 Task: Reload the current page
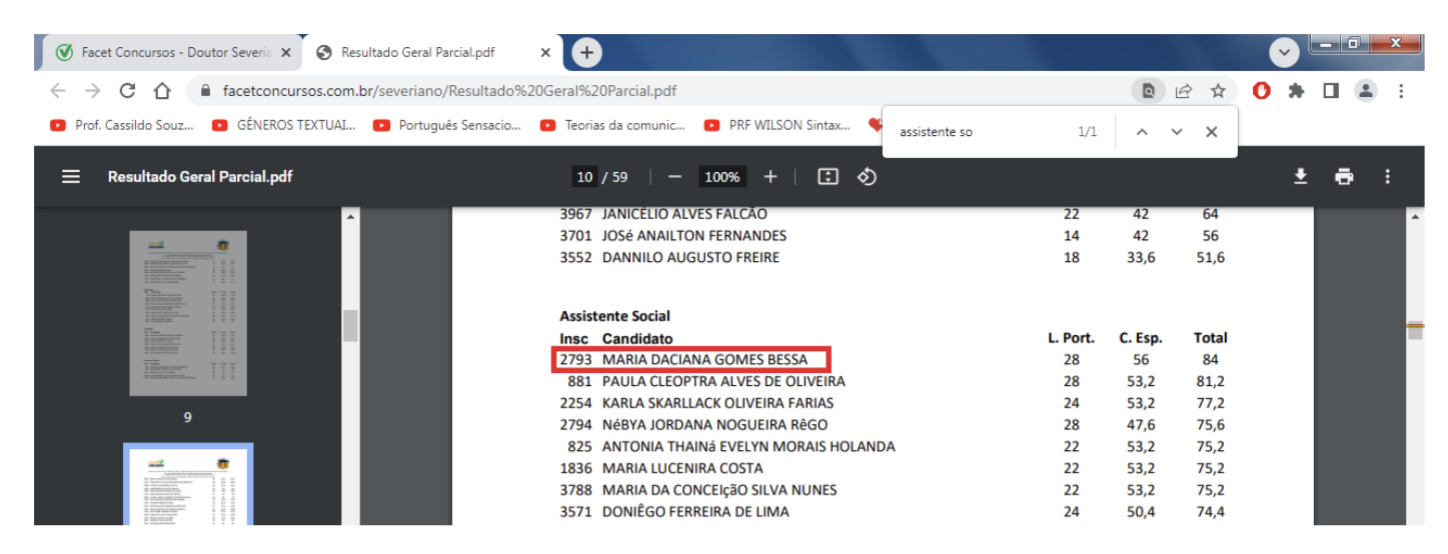127,91
